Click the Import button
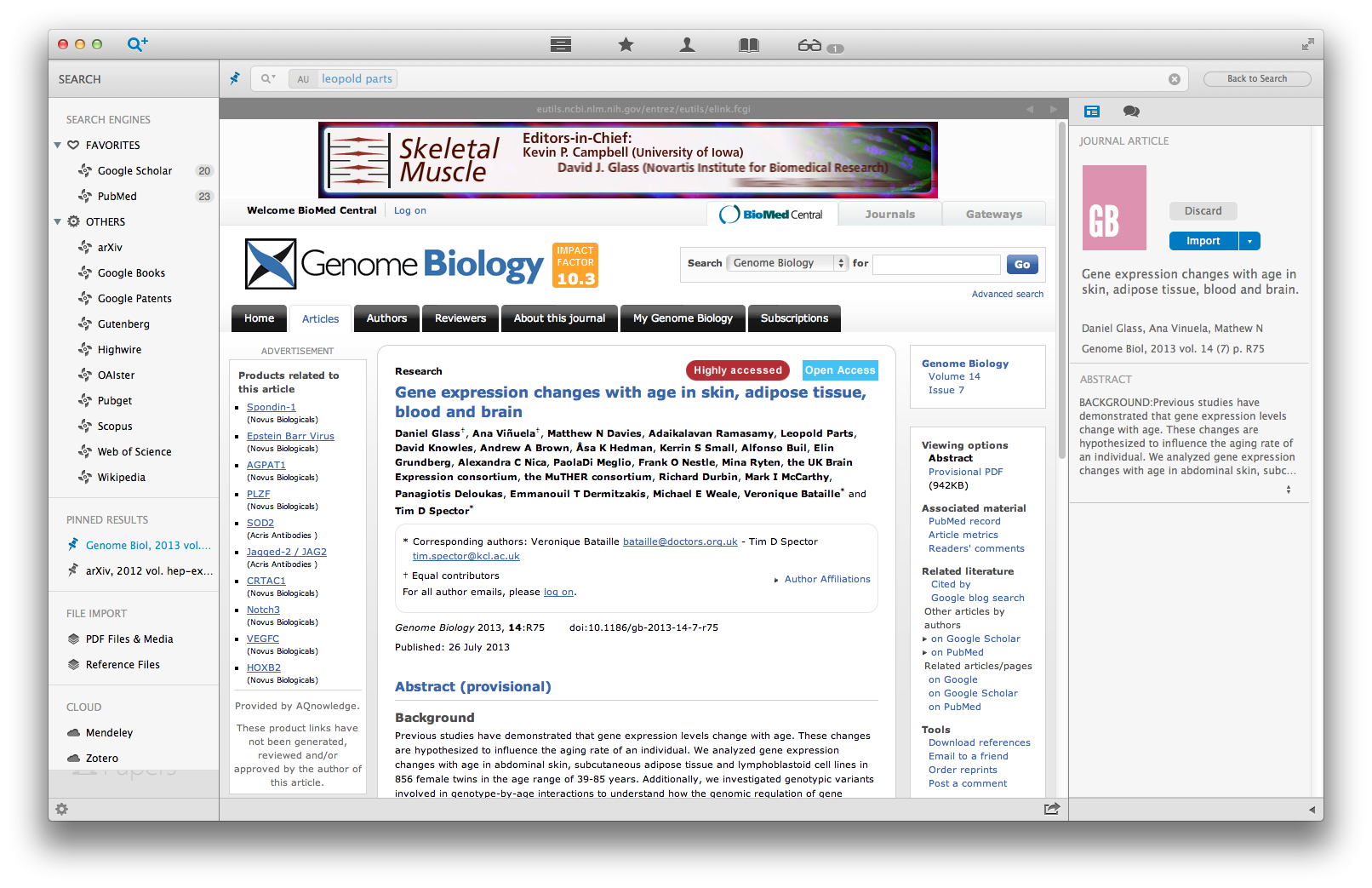The height and width of the screenshot is (888, 1372). [x=1203, y=241]
